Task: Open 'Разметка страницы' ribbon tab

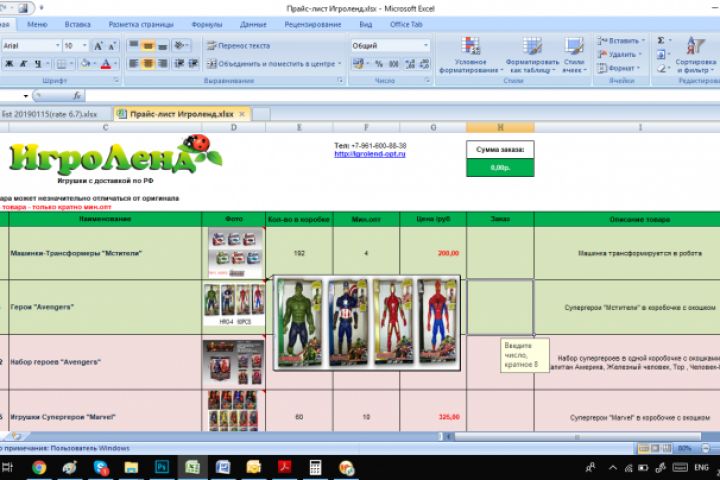Action: point(141,24)
